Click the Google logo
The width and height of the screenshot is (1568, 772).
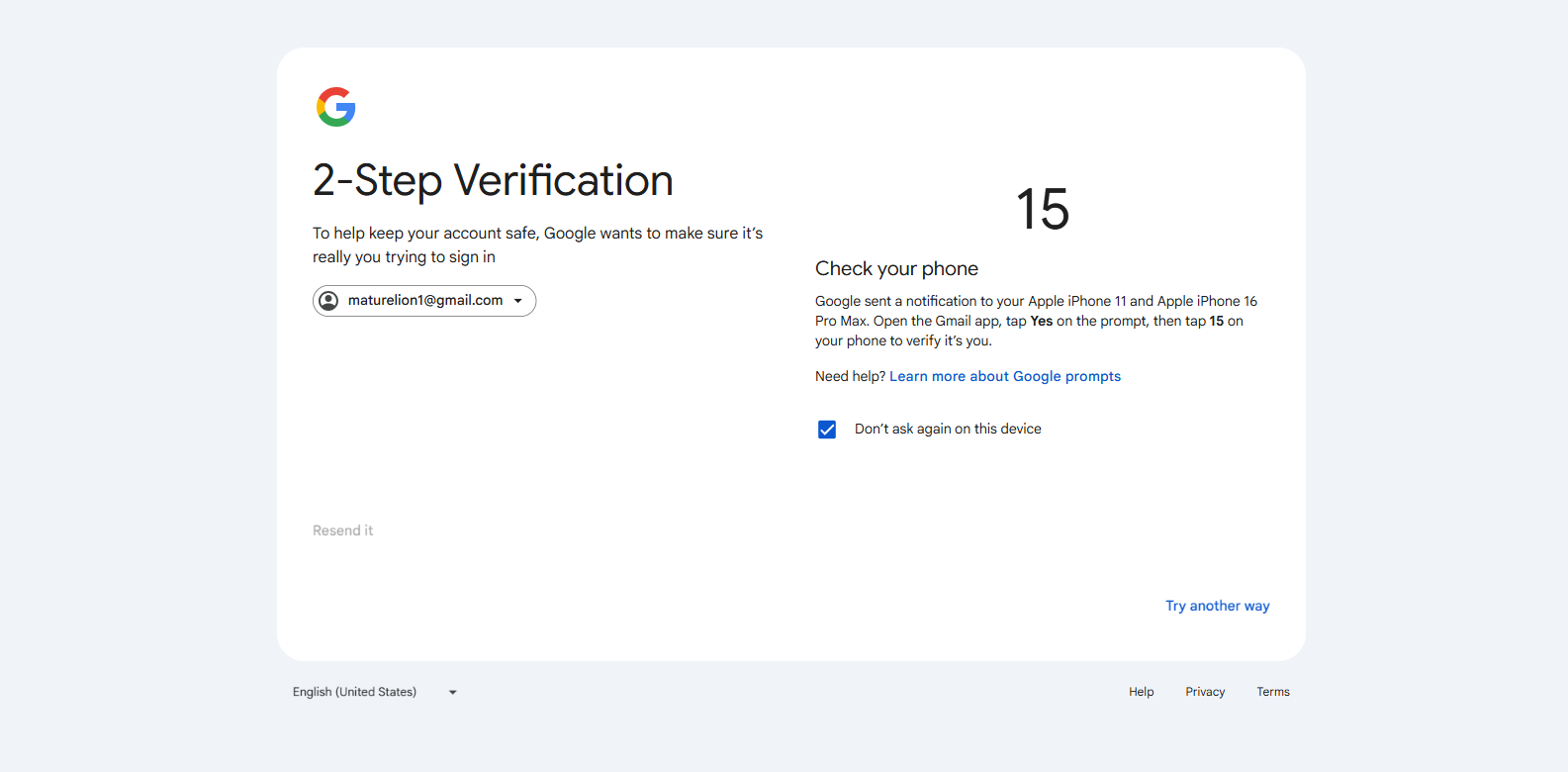point(336,107)
